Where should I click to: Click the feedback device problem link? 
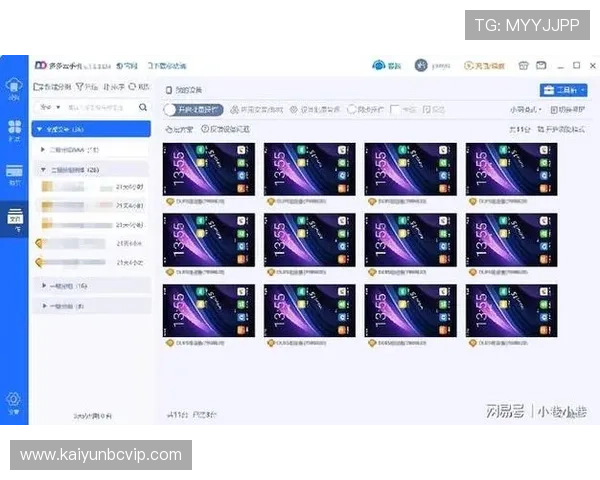(x=230, y=129)
